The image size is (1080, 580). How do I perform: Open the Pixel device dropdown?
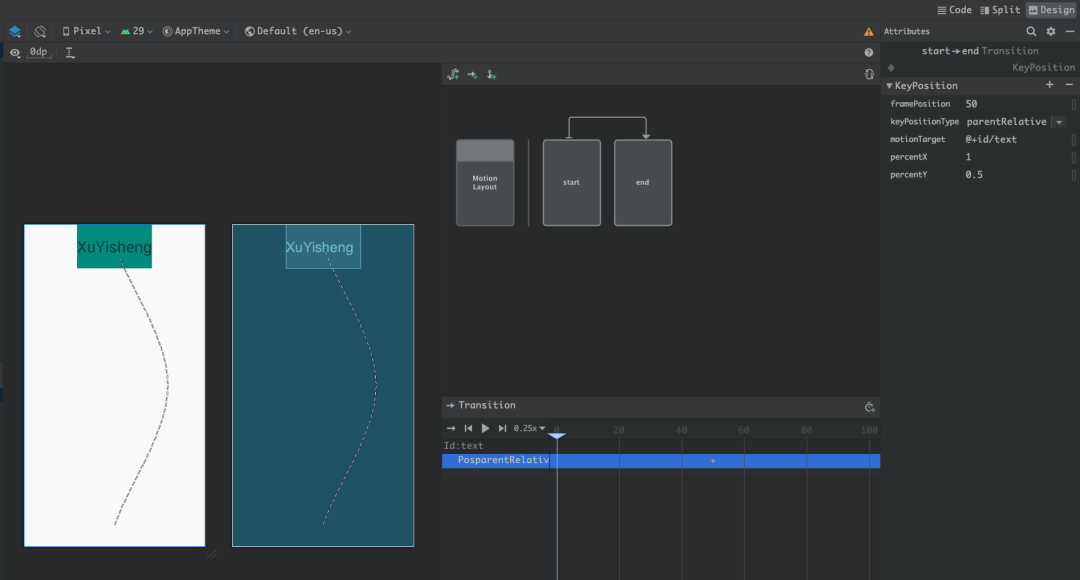coord(86,31)
